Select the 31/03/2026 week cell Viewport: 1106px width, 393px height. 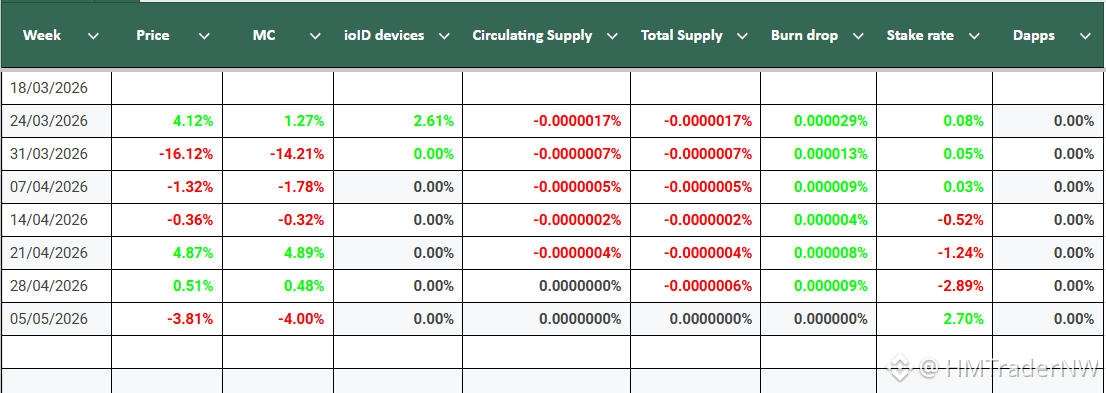(56, 154)
